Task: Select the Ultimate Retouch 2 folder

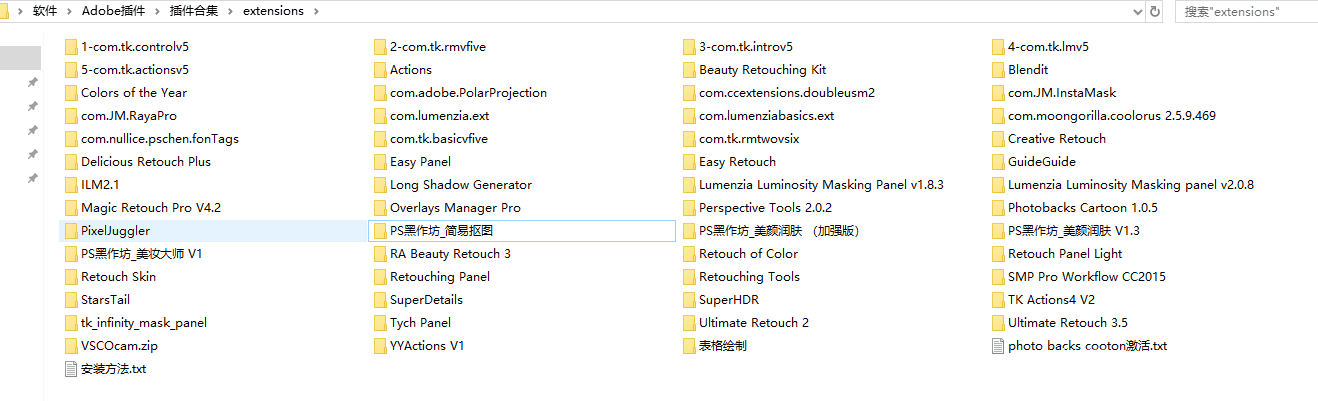Action: click(745, 323)
